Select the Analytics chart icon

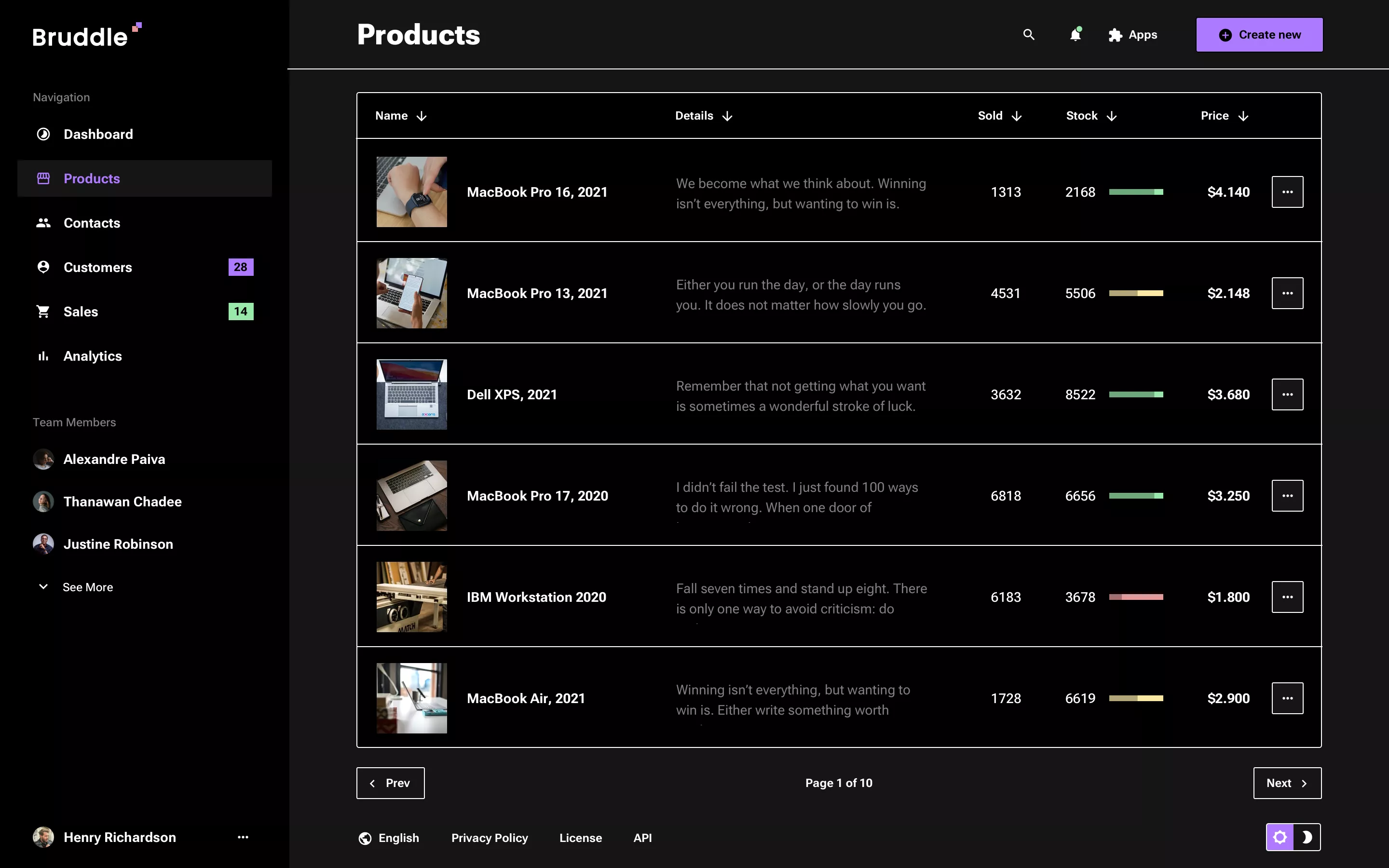click(43, 356)
